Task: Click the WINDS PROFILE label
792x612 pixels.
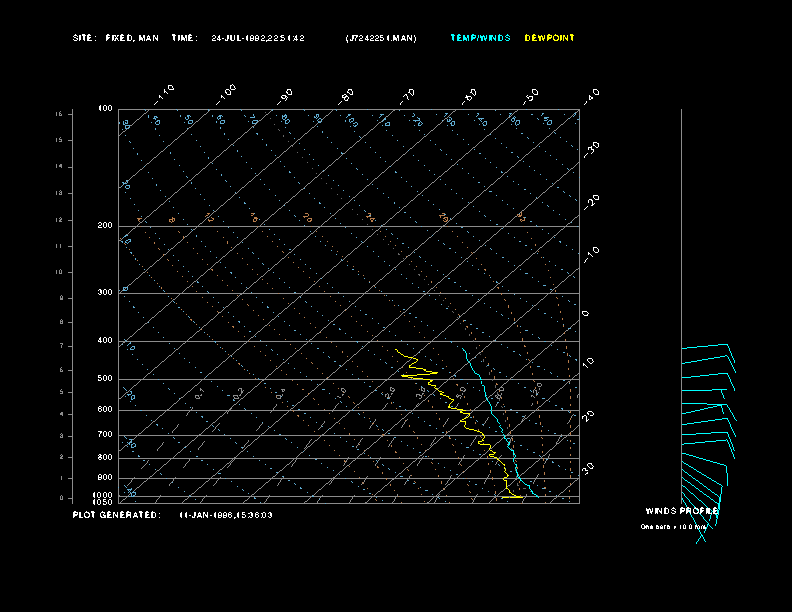Action: (x=681, y=511)
